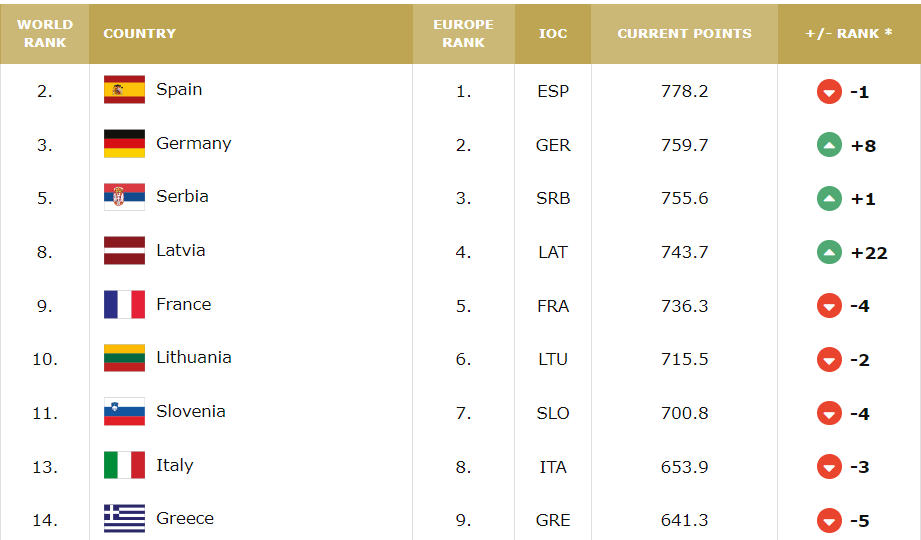921x540 pixels.
Task: Open the Slovenia country link
Action: coord(191,411)
